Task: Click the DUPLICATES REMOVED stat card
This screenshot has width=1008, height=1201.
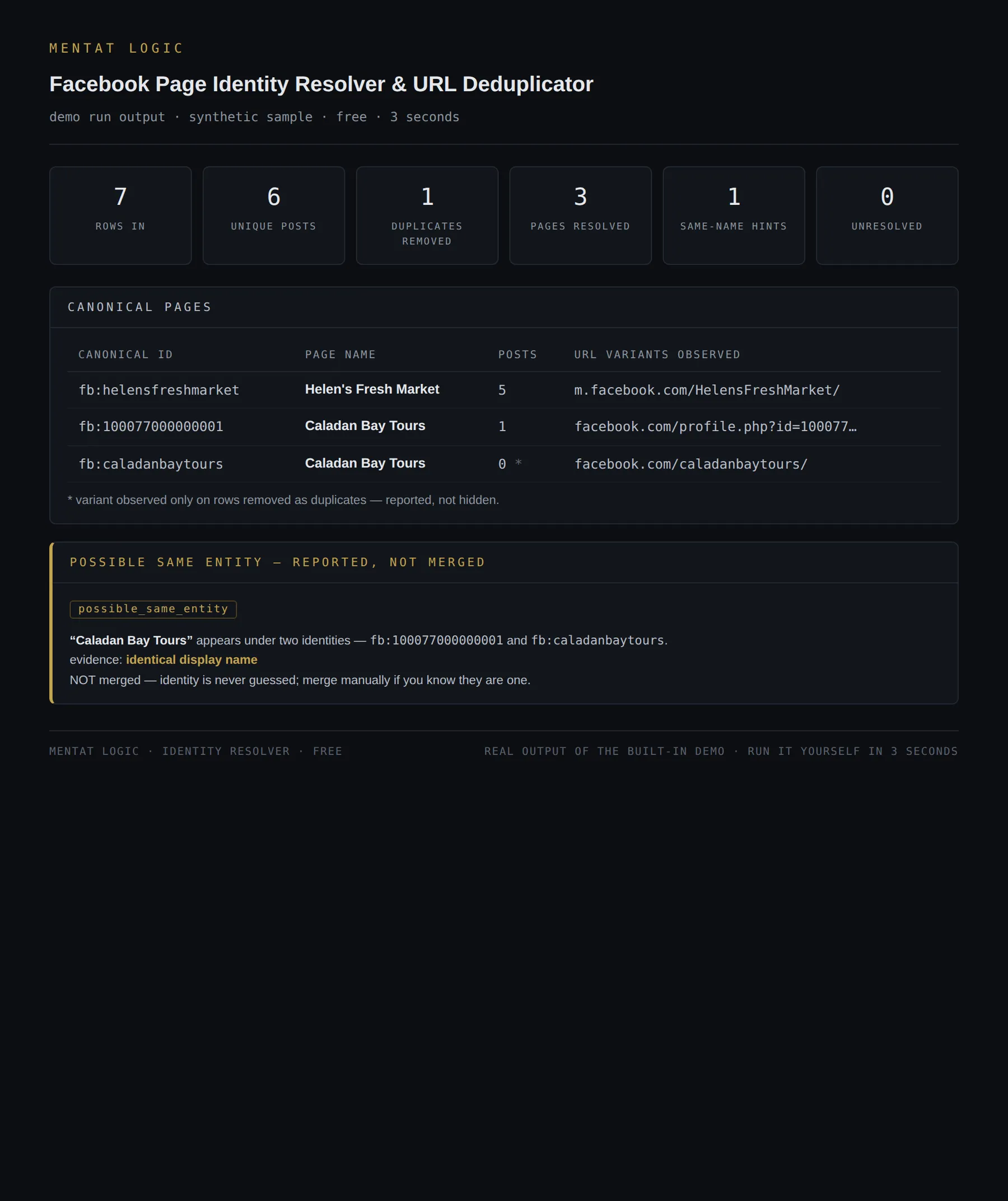Action: [427, 216]
